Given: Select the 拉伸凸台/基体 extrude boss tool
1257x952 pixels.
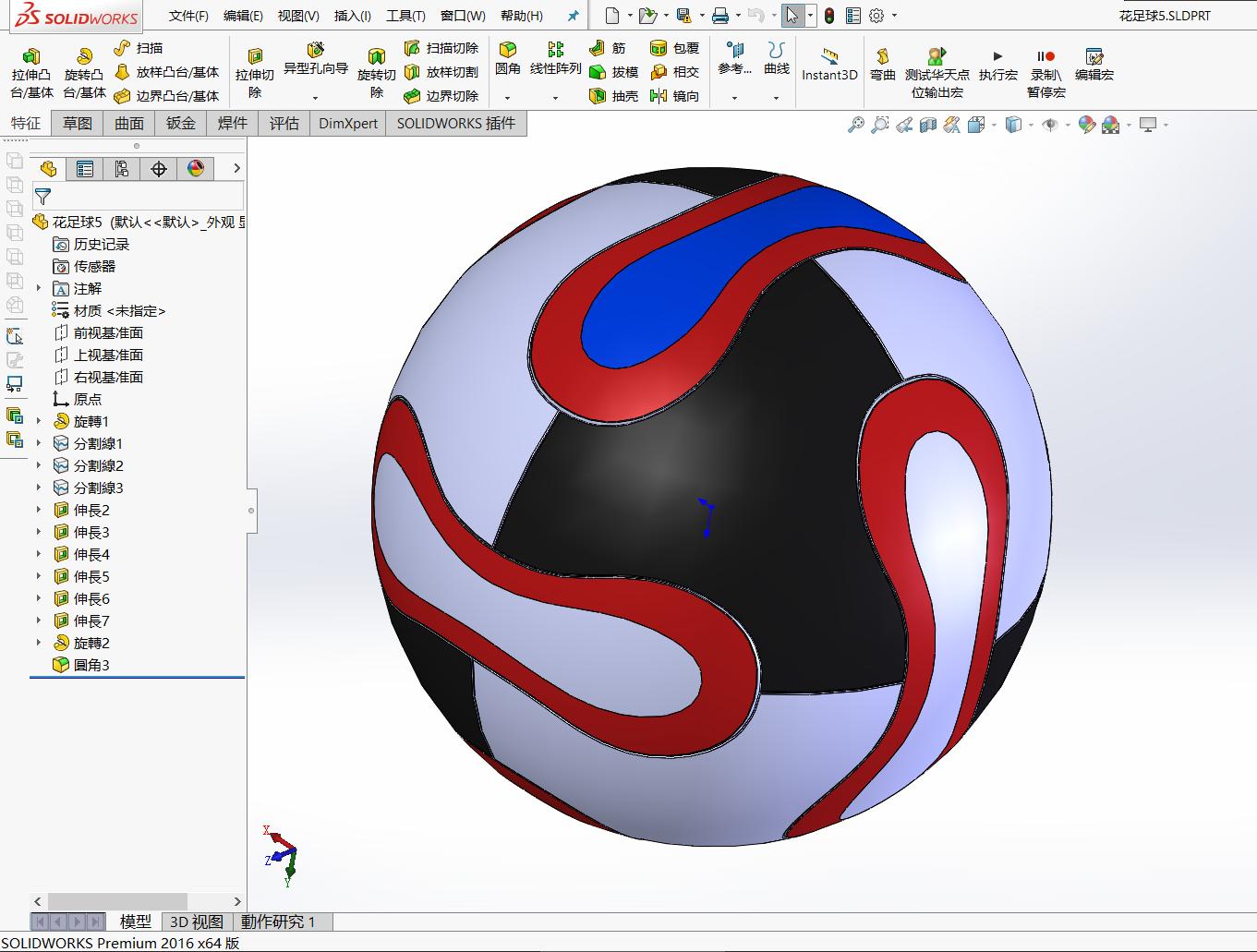Looking at the screenshot, I should 30,69.
